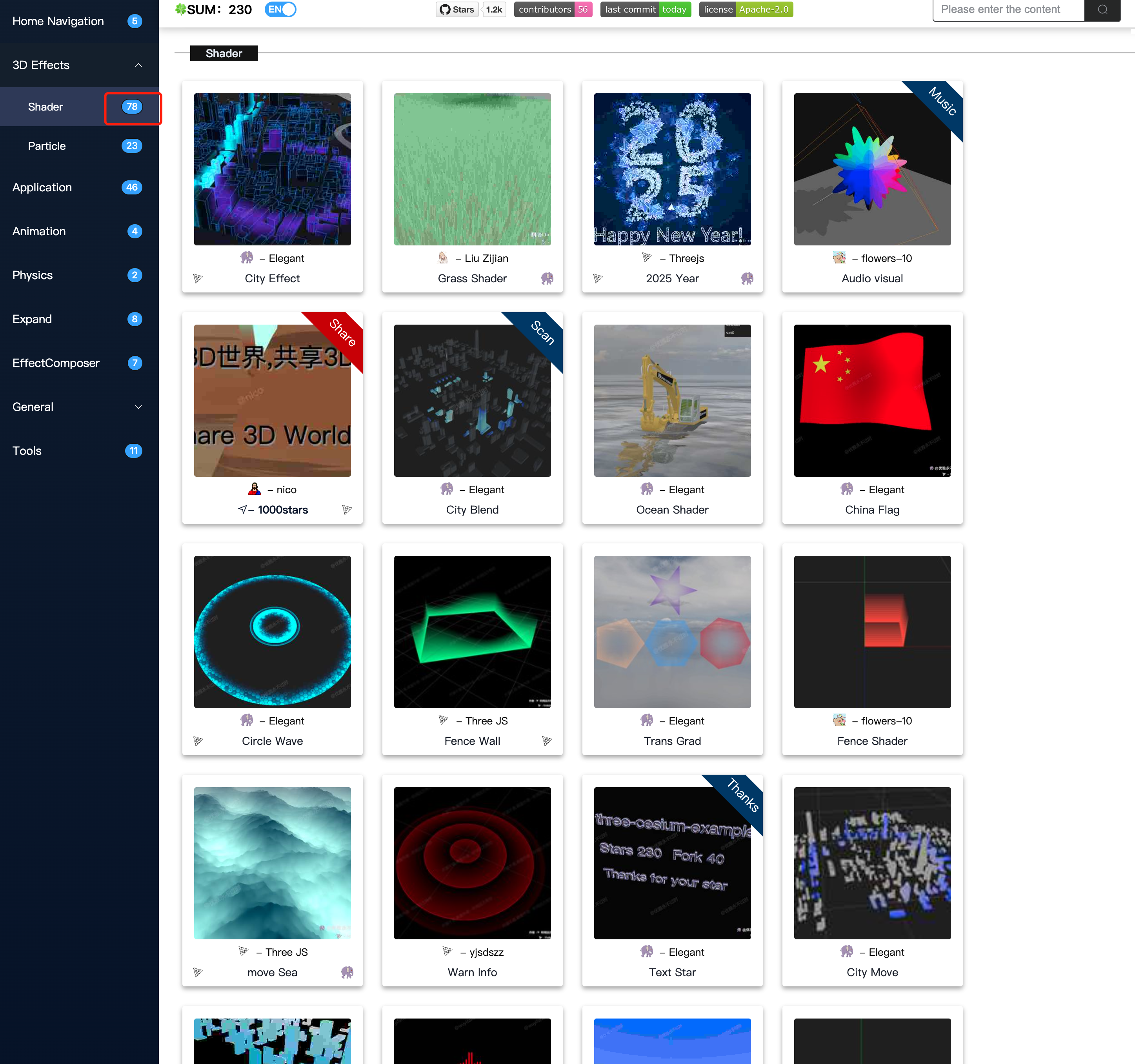1135x1064 pixels.
Task: Open the last commit today badge
Action: click(645, 10)
